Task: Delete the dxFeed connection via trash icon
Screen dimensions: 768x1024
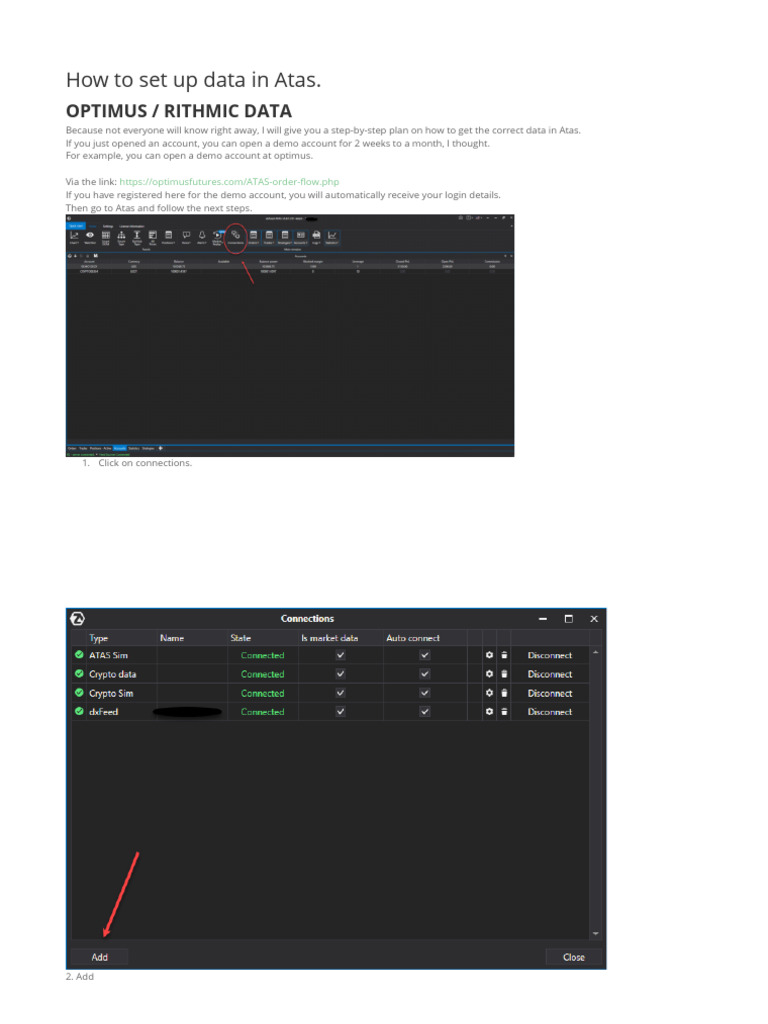Action: (504, 712)
